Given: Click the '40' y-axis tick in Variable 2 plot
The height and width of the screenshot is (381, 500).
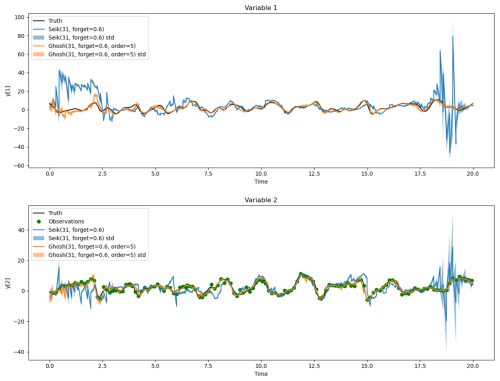Looking at the screenshot, I should 21,230.
